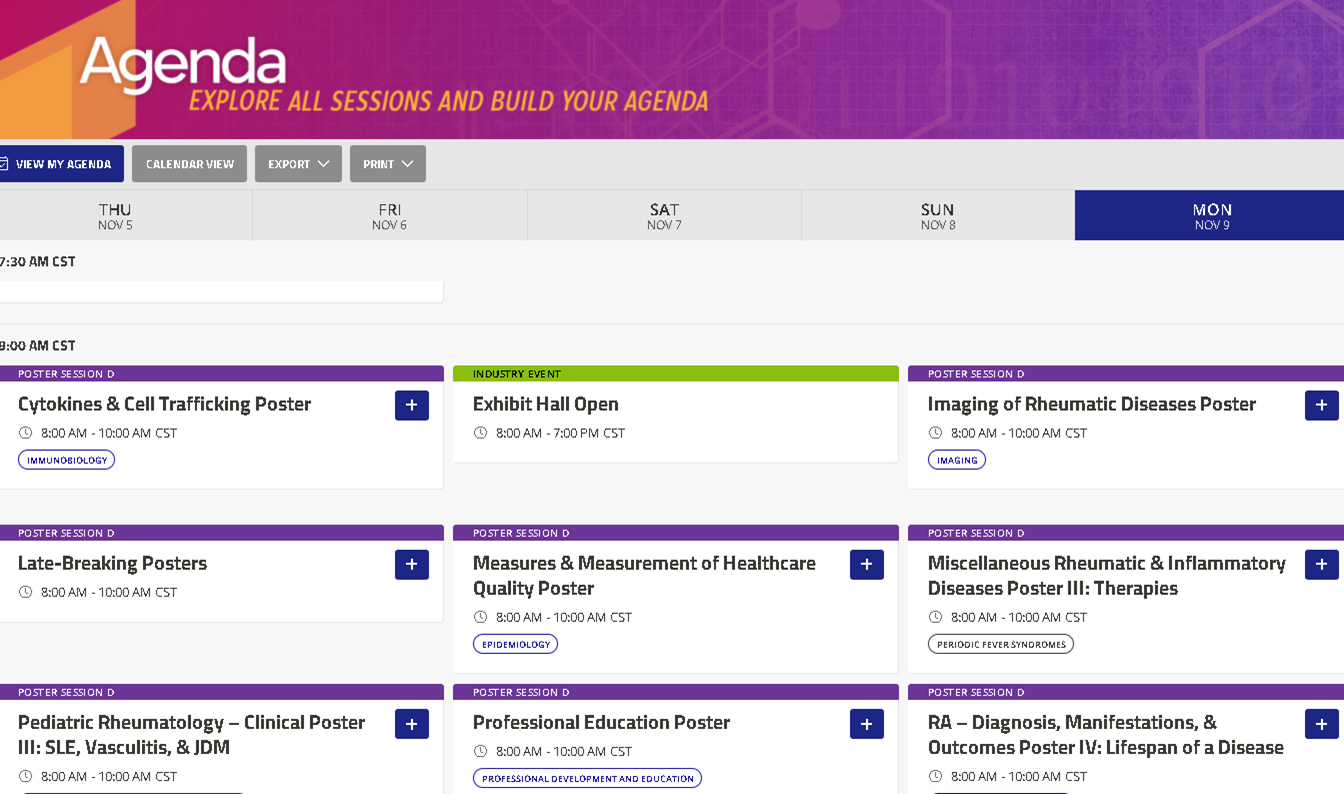Image resolution: width=1344 pixels, height=794 pixels.
Task: Open the Exhibit Hall Open session title
Action: 545,404
